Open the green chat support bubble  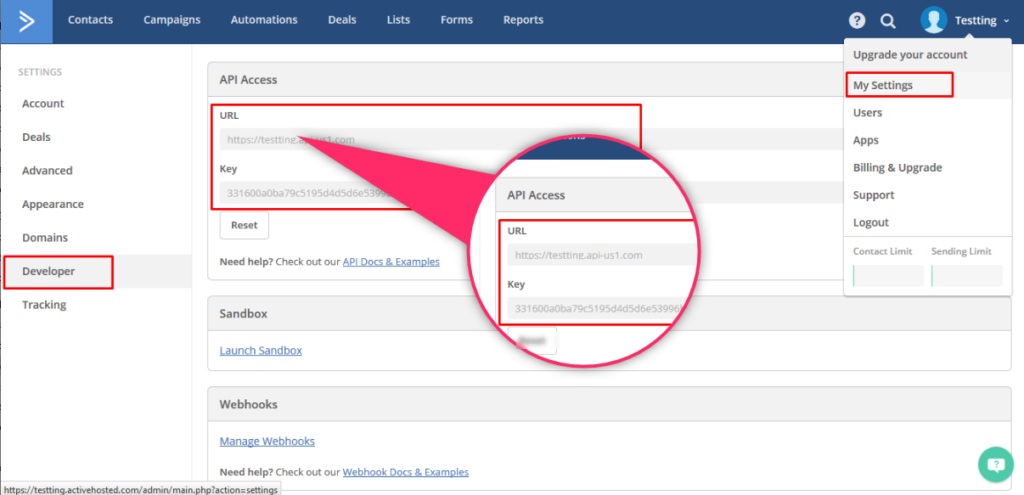(995, 465)
